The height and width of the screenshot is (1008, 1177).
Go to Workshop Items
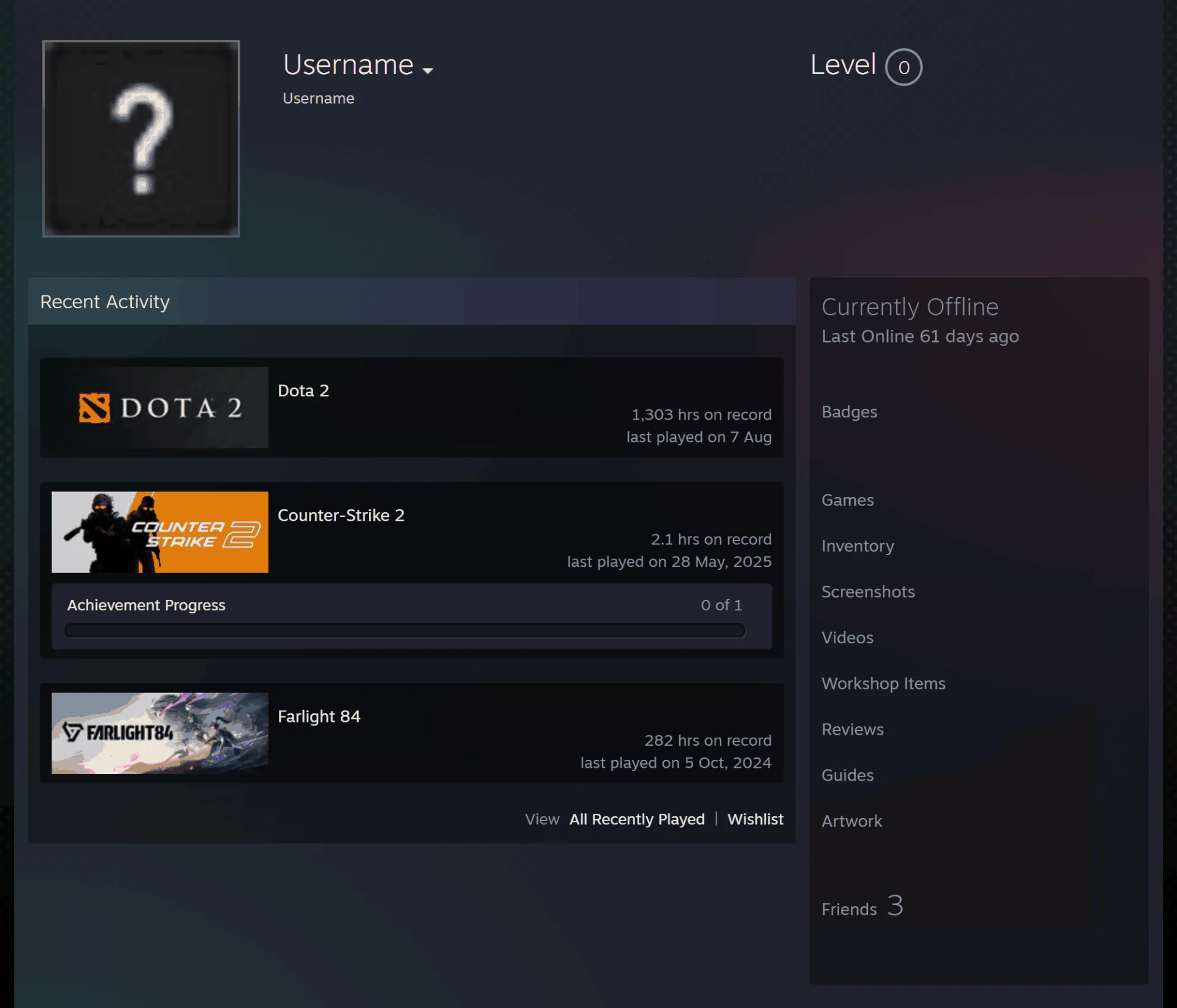[883, 684]
